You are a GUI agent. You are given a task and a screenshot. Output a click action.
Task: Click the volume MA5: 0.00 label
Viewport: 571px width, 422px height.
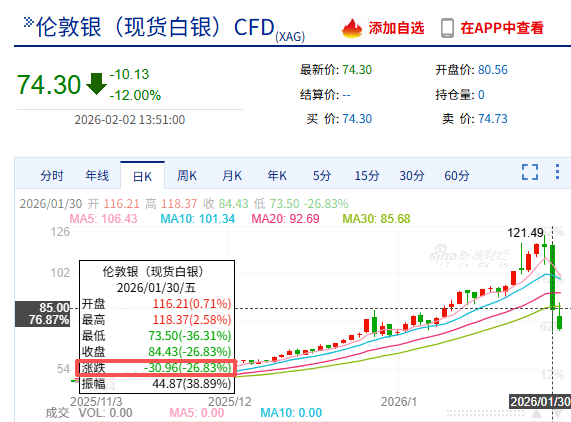tap(197, 413)
